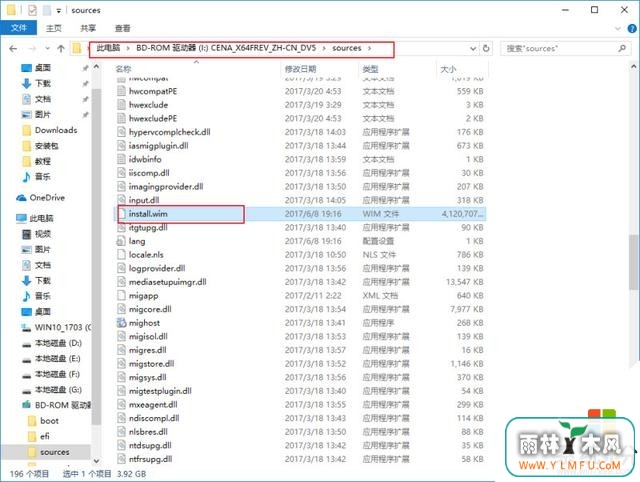
Task: Open quick access toolbar customize dropdown
Action: pos(59,11)
